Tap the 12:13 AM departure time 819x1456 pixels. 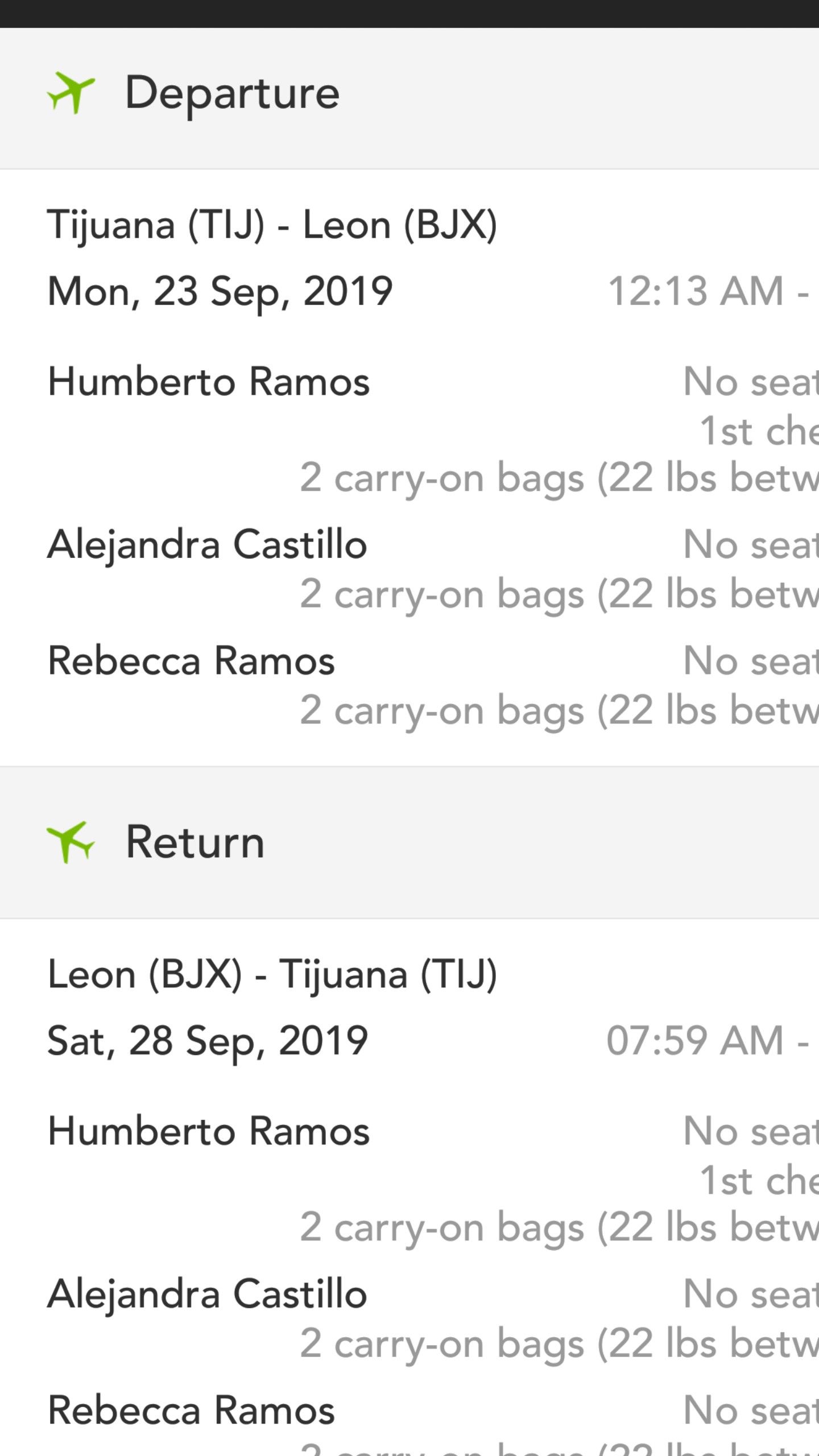[706, 291]
